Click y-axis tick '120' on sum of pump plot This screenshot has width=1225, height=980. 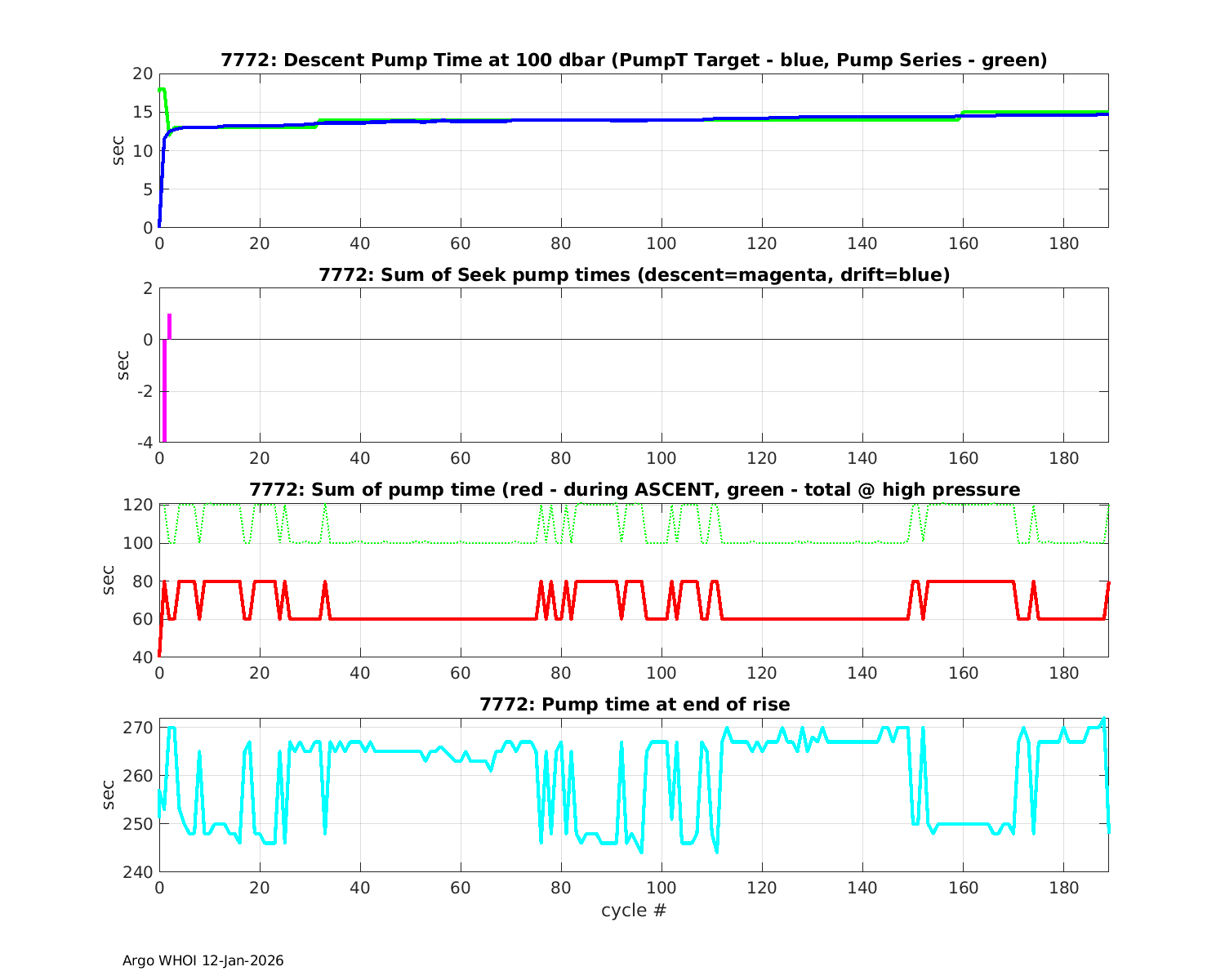tap(139, 505)
